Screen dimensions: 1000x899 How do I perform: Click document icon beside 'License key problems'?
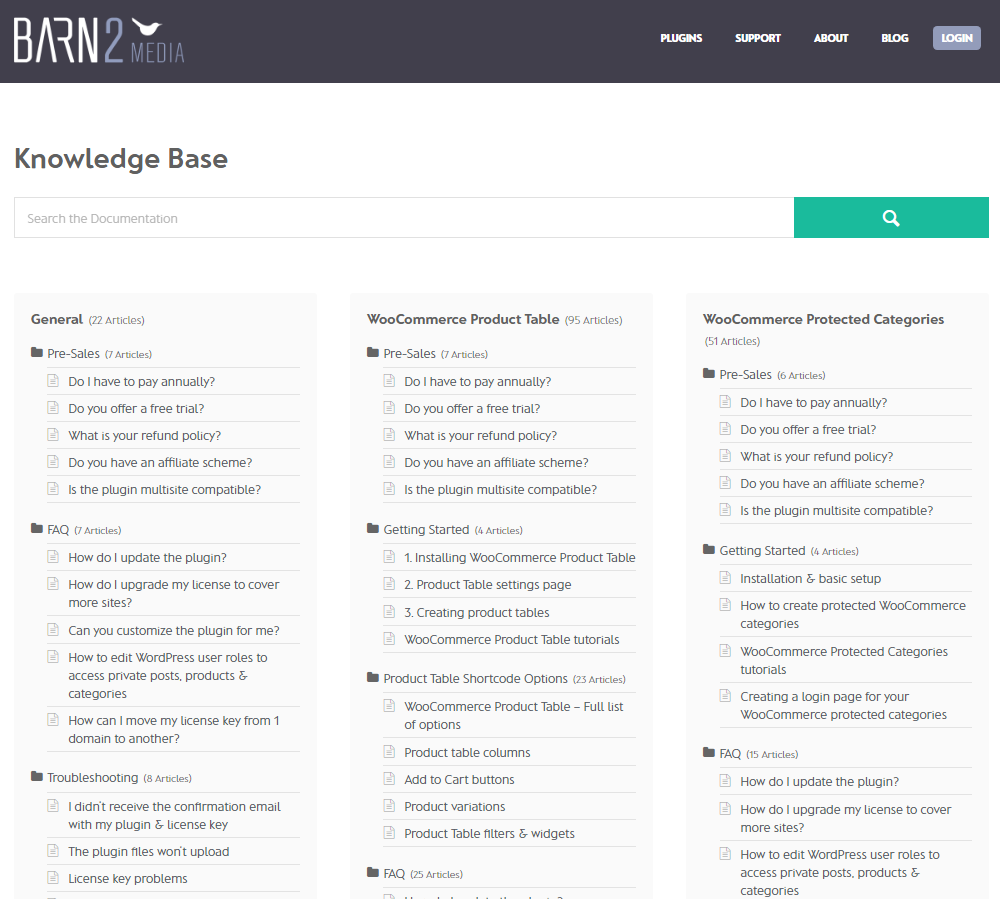point(53,877)
